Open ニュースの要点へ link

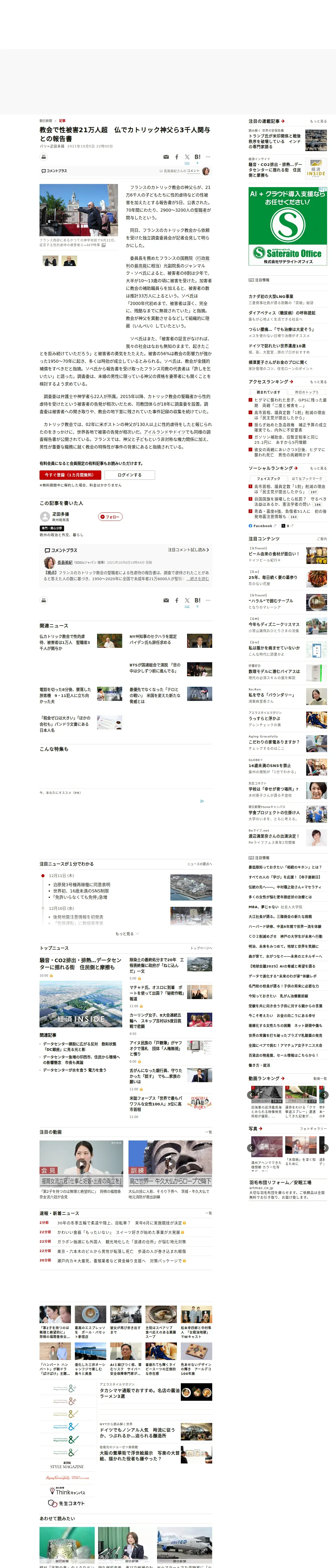pyautogui.click(x=199, y=864)
